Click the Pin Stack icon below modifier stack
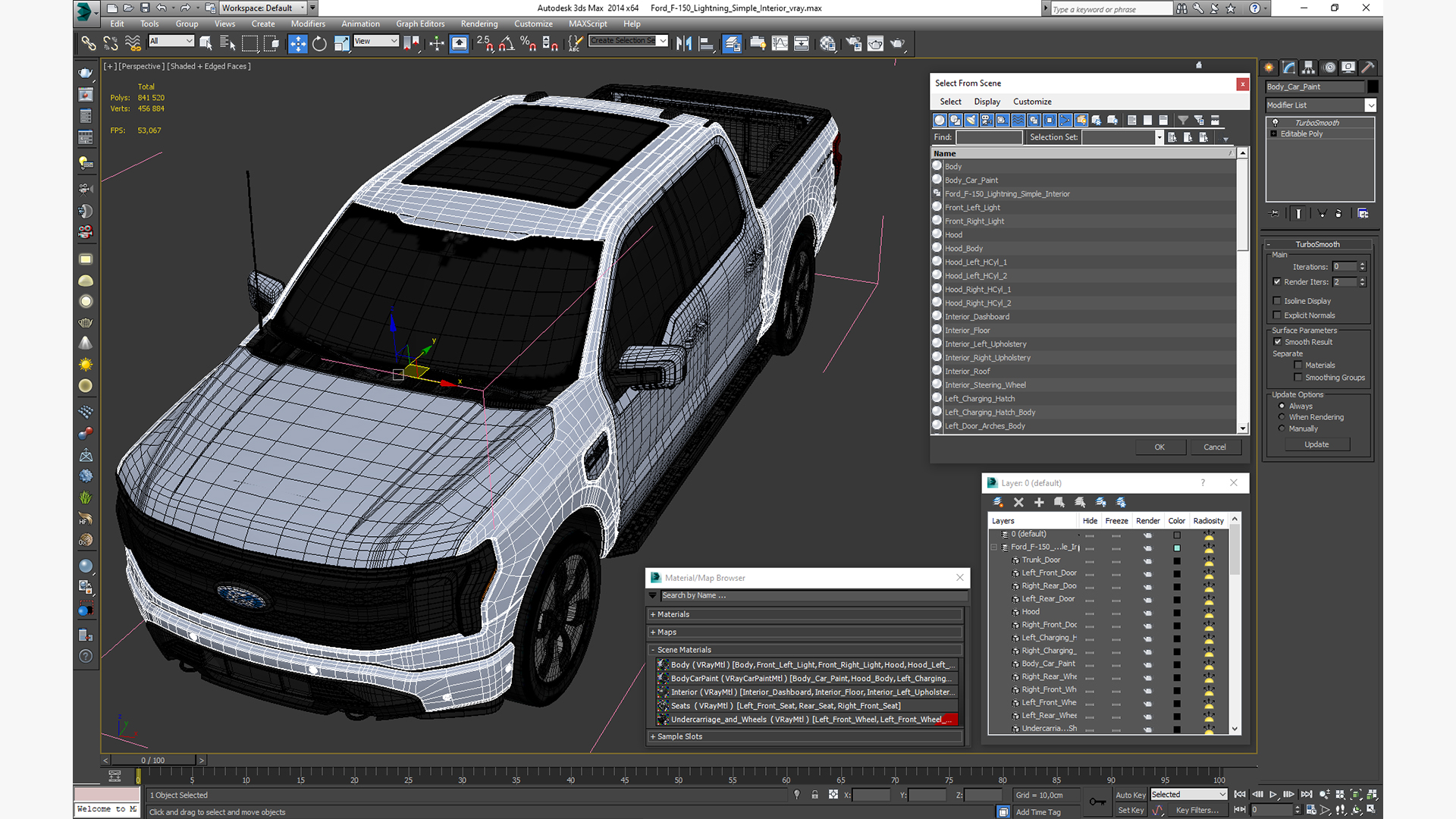The width and height of the screenshot is (1456, 819). click(1275, 213)
